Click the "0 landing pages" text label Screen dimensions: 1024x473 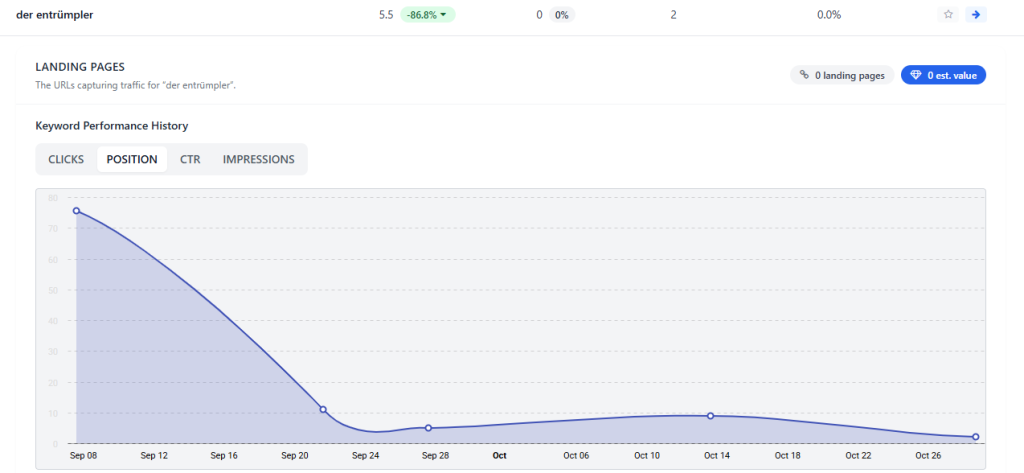click(x=849, y=75)
